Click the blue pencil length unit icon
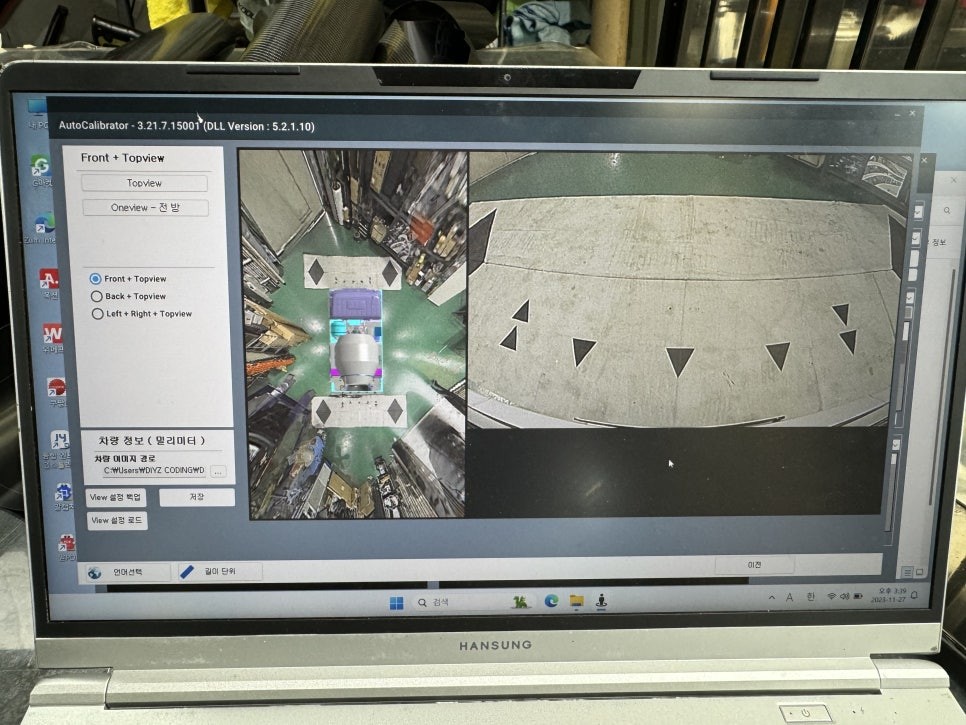Viewport: 966px width, 725px height. pos(187,572)
